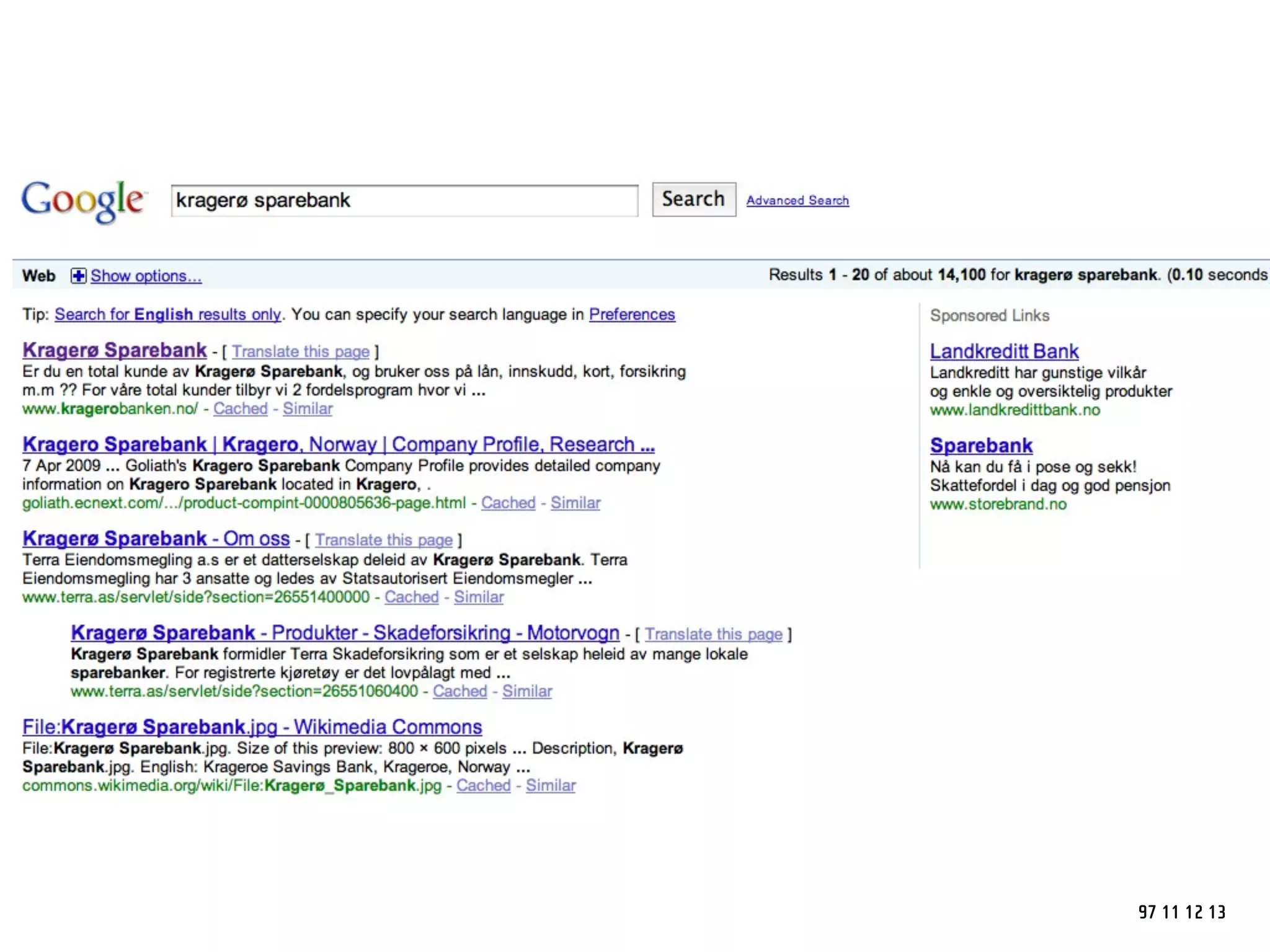Open the Cached link for the Wikimedia Commons result

coord(483,786)
